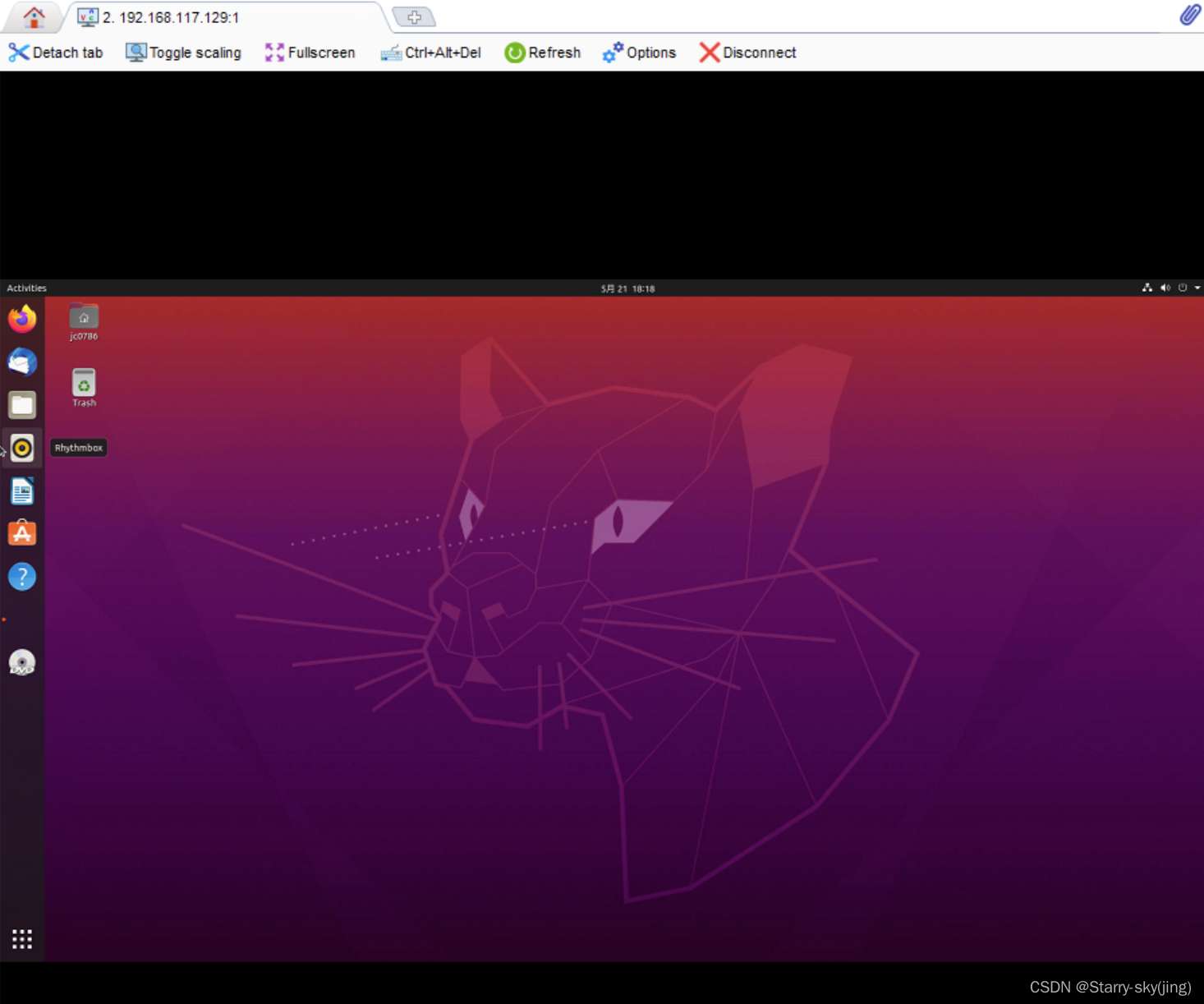This screenshot has height=1004, width=1204.
Task: Open the Activities overview
Action: click(x=26, y=288)
